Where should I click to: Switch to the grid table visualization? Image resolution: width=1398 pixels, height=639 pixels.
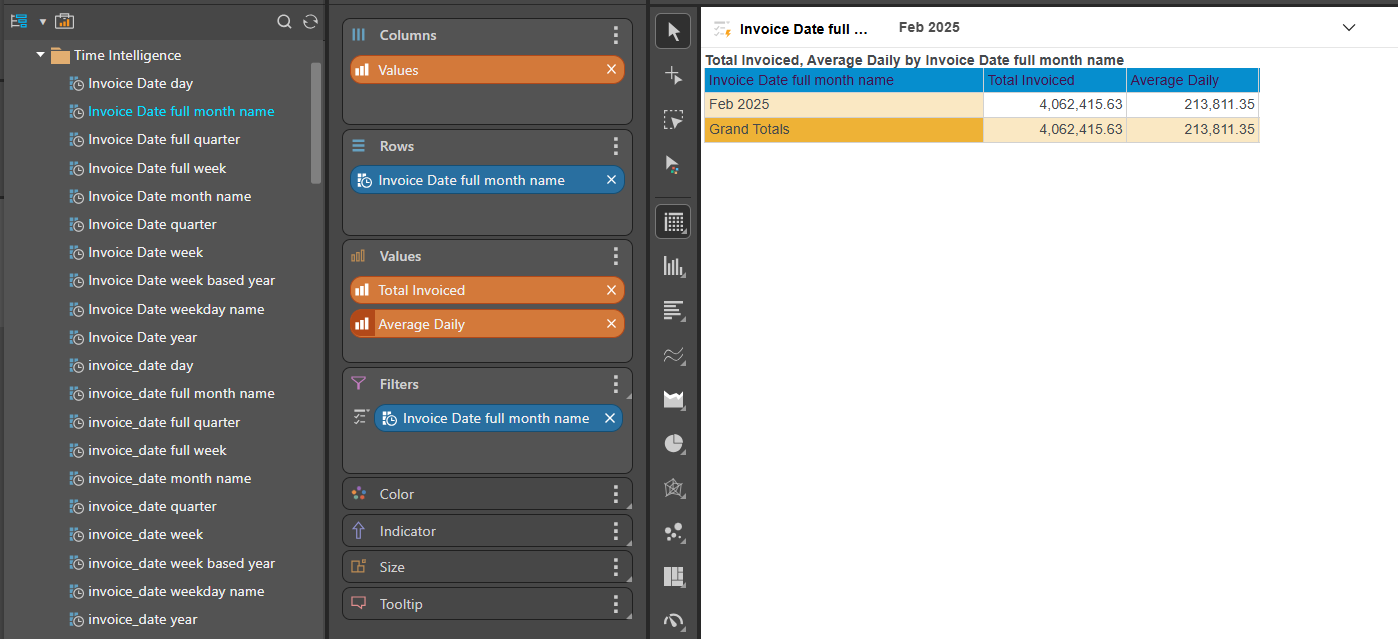click(673, 222)
